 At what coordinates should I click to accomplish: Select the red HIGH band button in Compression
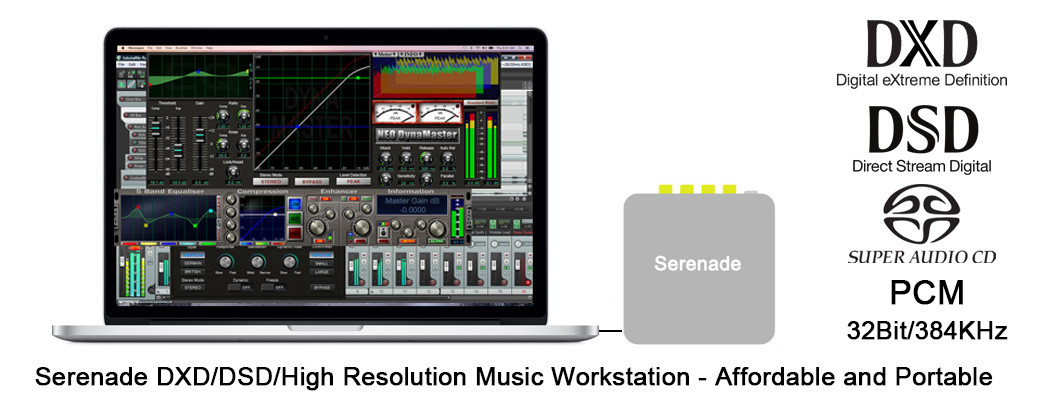tap(295, 233)
